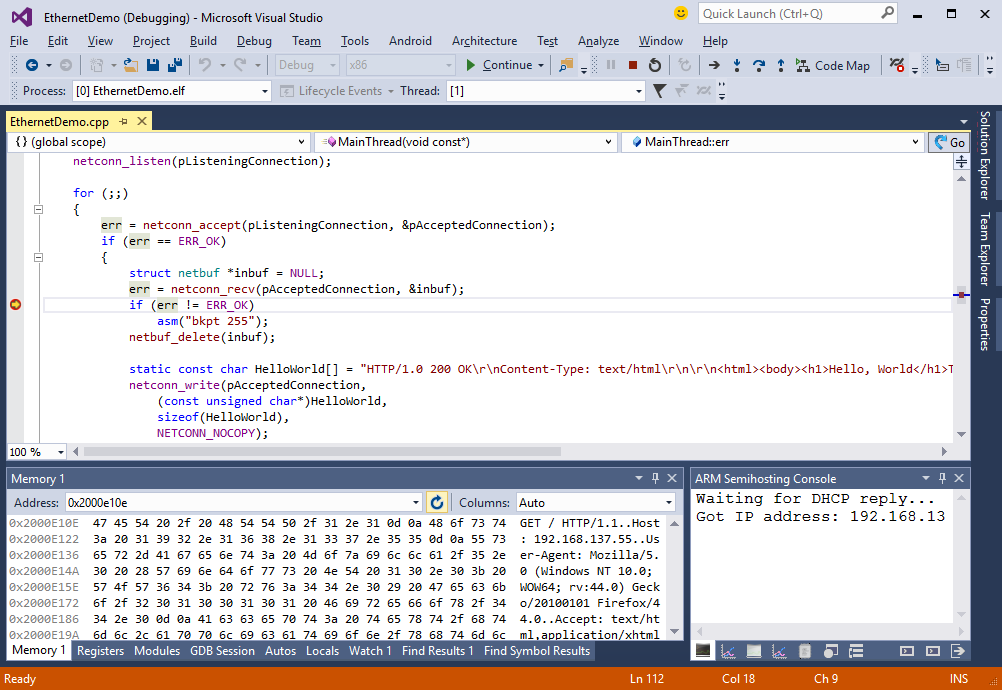The height and width of the screenshot is (690, 1002).
Task: Click the Step Out icon
Action: [780, 65]
